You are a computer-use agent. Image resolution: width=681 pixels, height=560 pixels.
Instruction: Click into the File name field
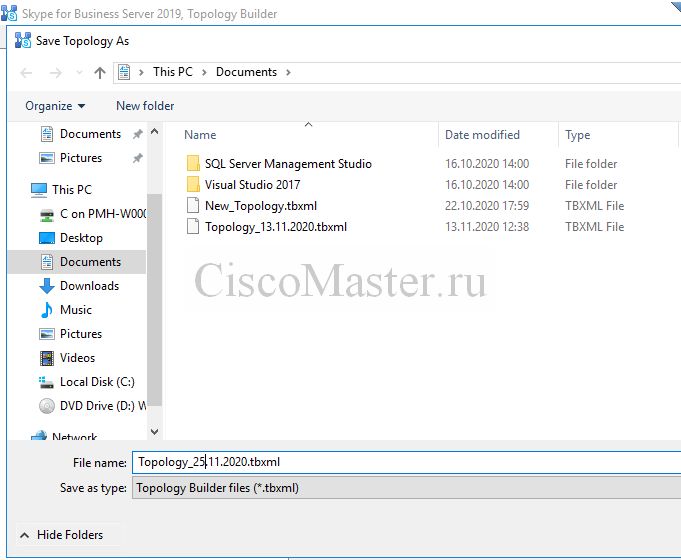click(x=407, y=462)
